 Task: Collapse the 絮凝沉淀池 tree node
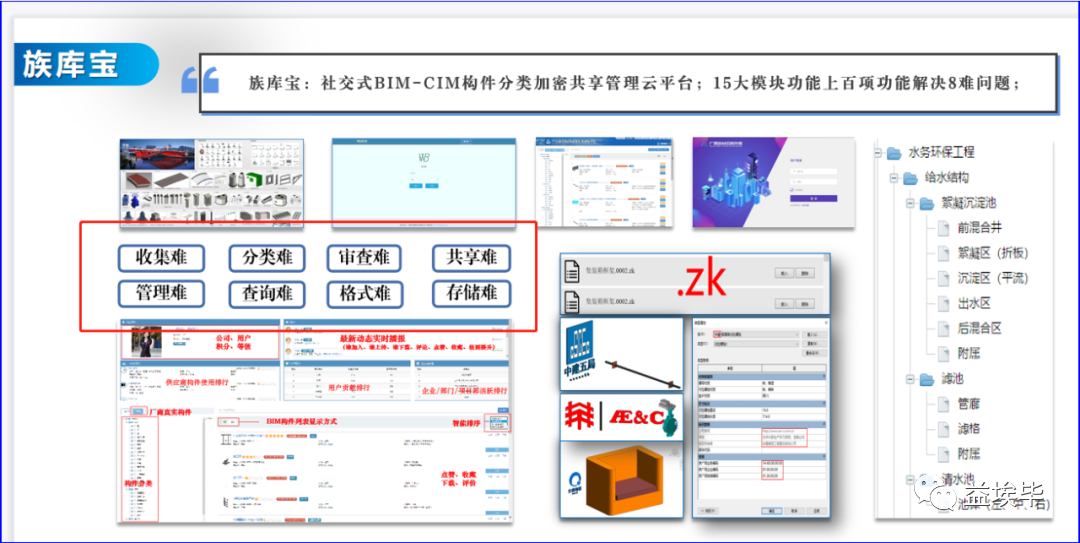click(x=911, y=203)
